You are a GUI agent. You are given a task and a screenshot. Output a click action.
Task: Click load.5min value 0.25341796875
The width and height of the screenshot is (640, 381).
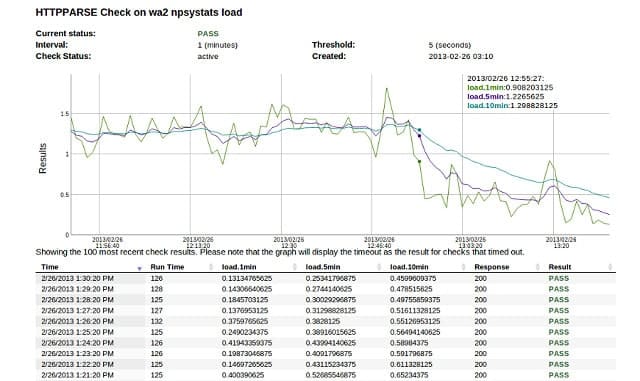point(331,279)
